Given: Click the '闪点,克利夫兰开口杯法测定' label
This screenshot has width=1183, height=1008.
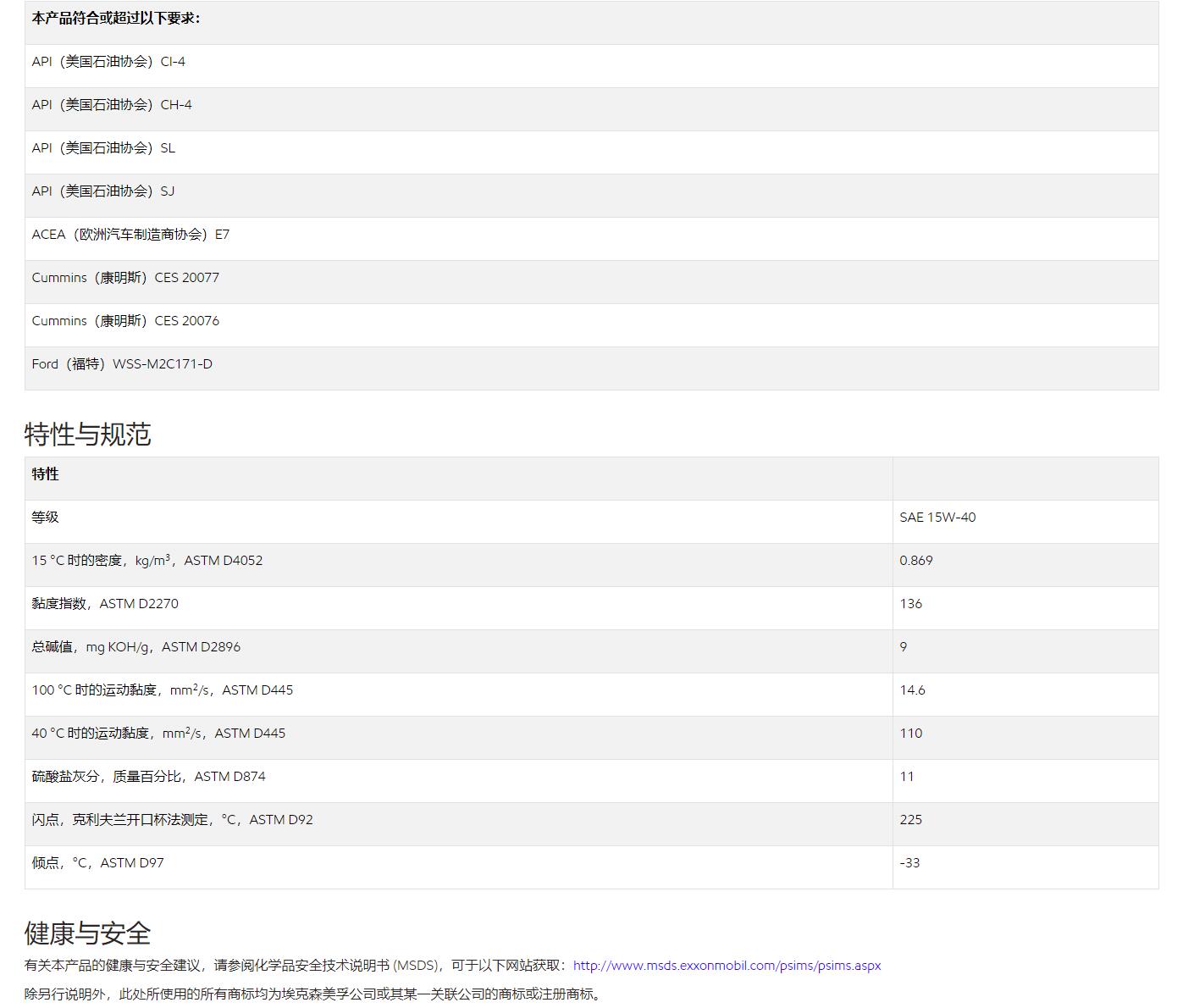Looking at the screenshot, I should [173, 820].
